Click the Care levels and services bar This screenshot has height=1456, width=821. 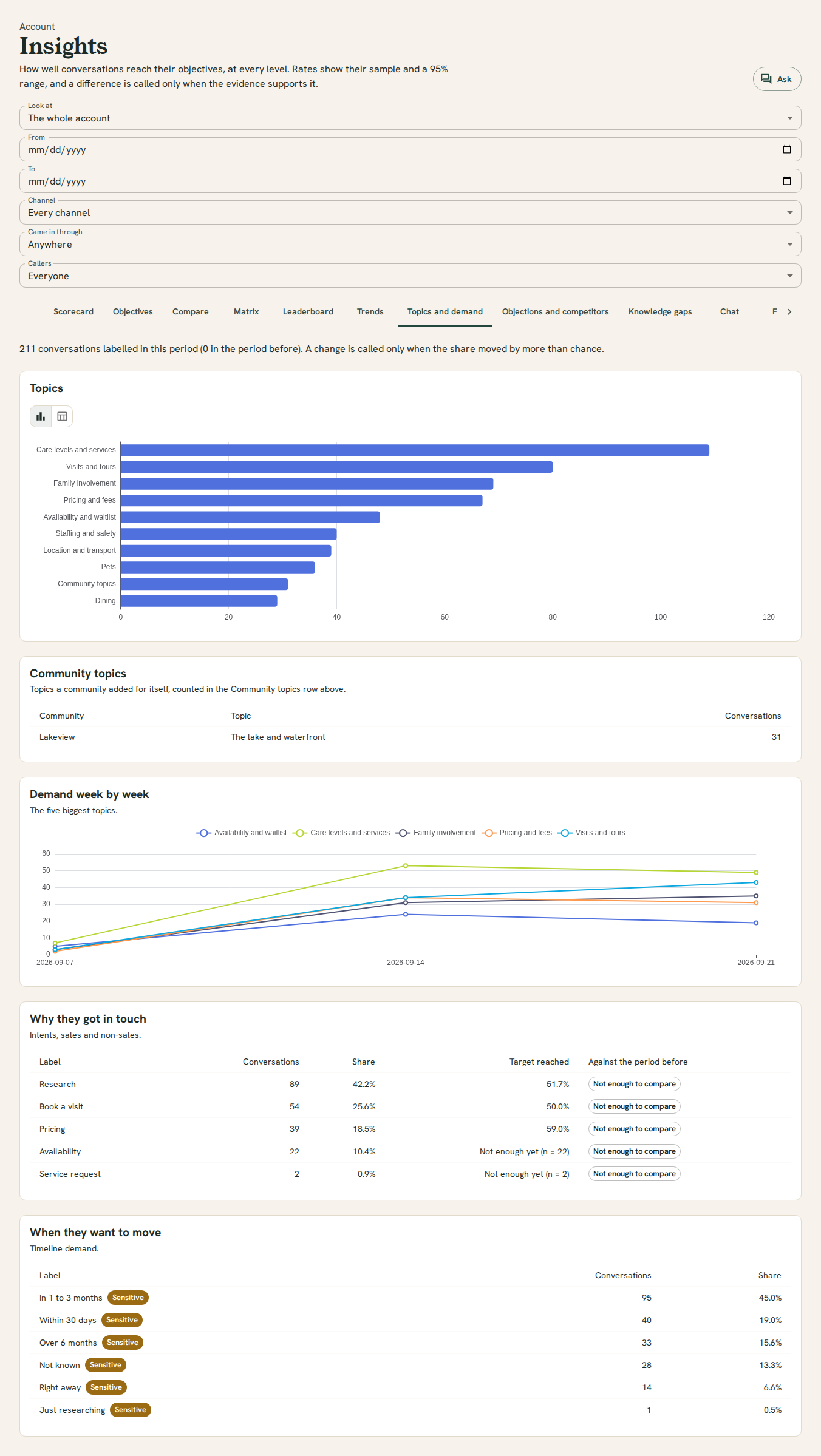coord(415,450)
